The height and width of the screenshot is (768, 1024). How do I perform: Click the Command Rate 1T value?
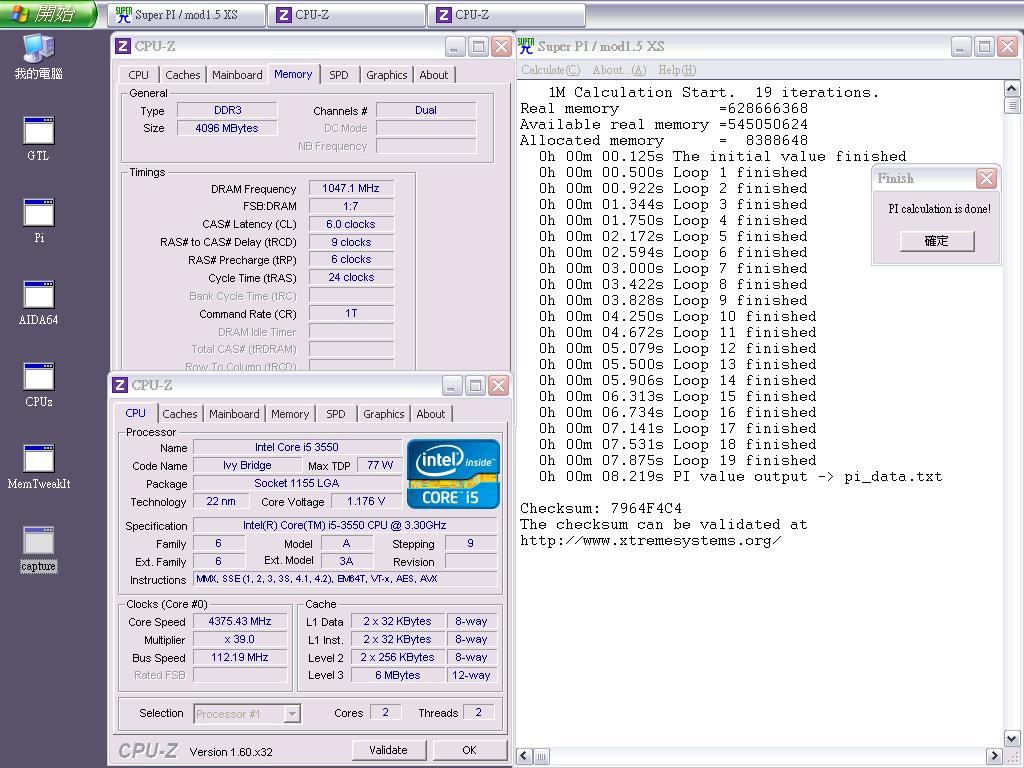point(351,313)
